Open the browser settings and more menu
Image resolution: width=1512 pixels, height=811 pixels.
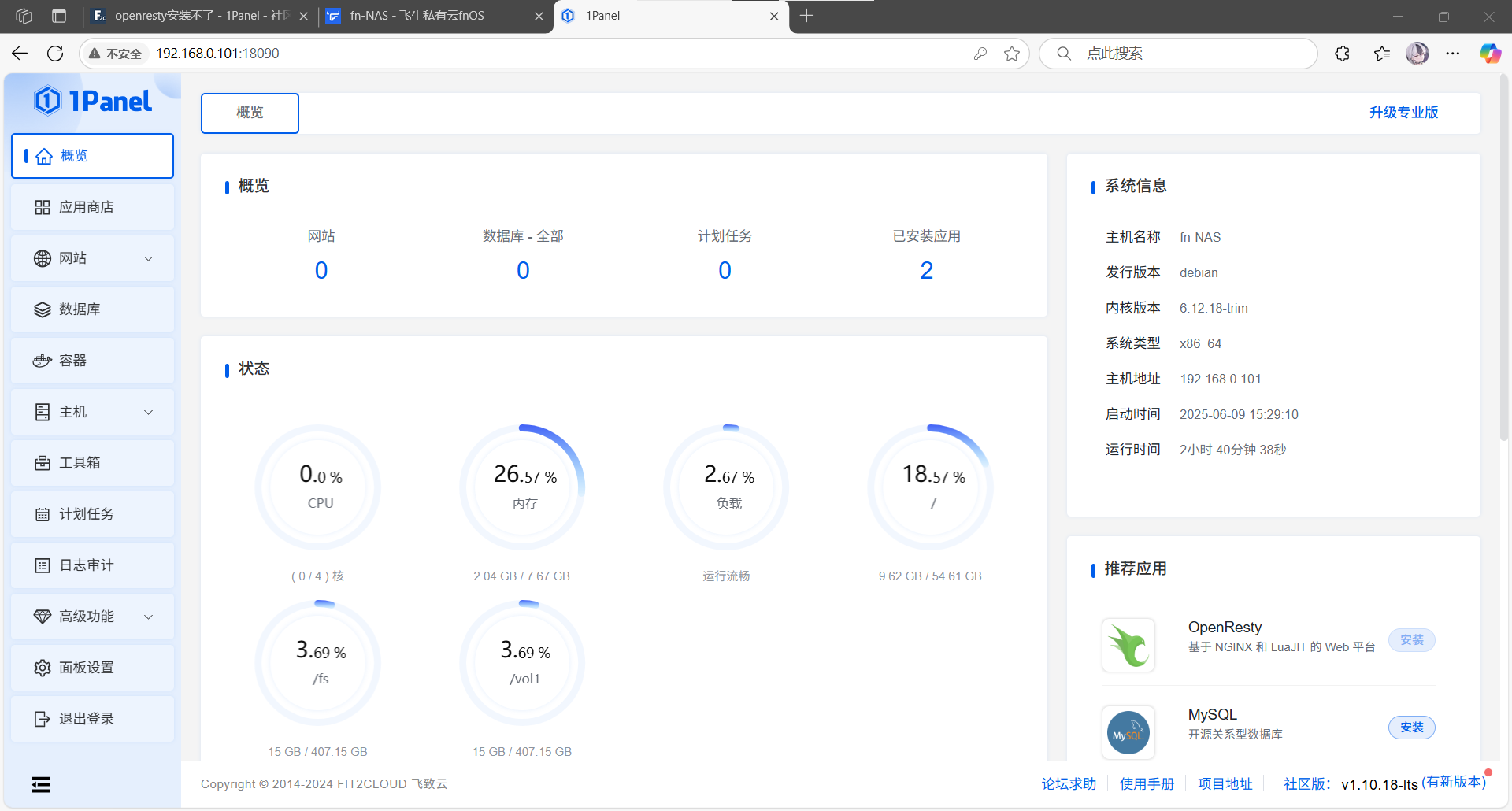tap(1453, 54)
